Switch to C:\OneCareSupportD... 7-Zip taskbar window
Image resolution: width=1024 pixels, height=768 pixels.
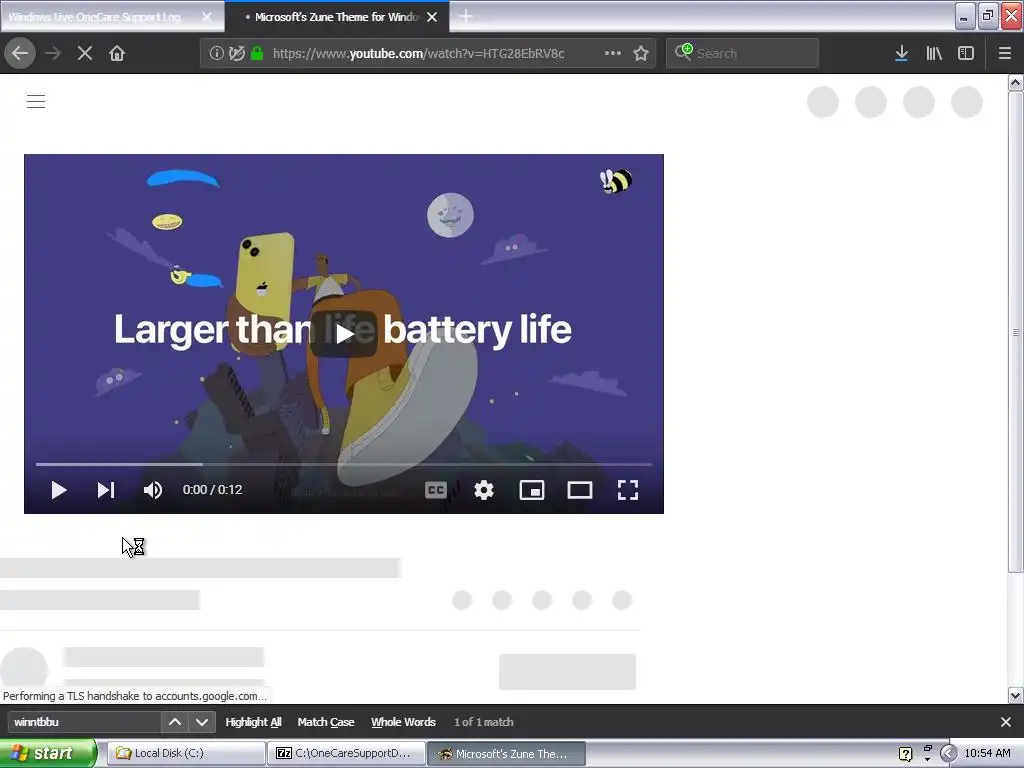[346, 753]
